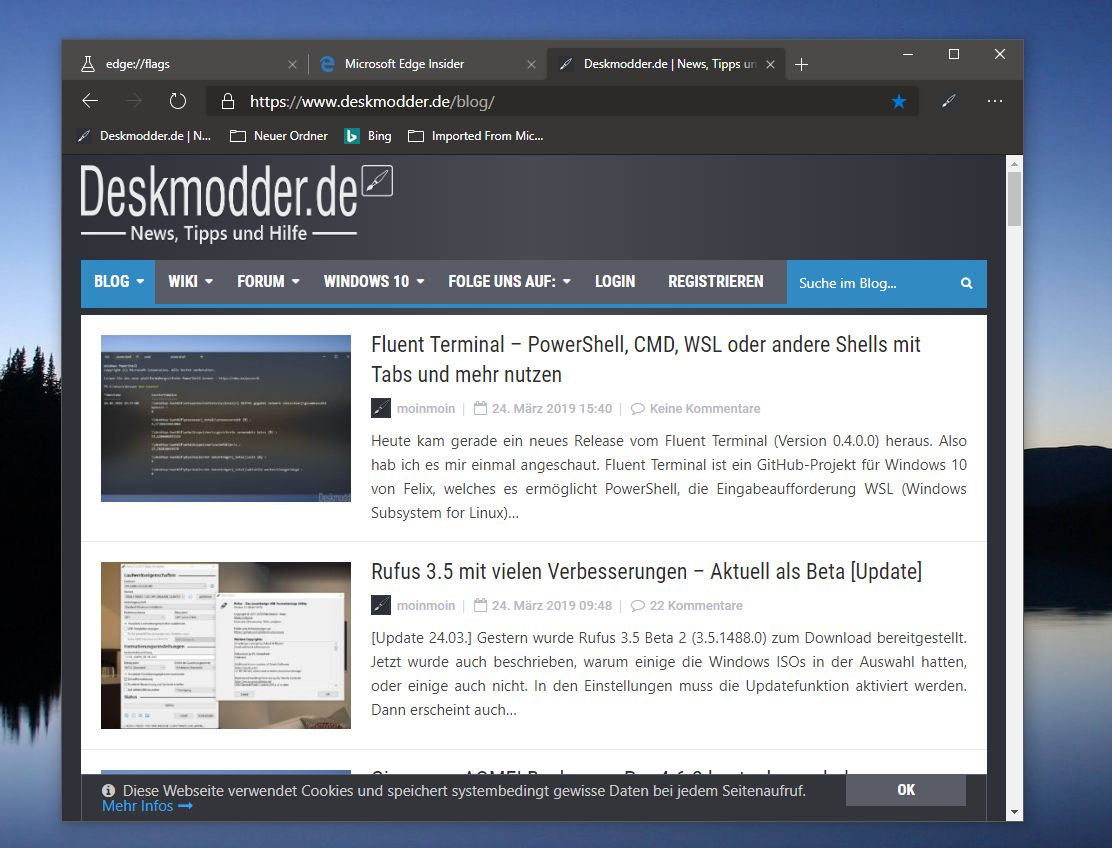Click the pen logo icon beside Deskmodder.de
Viewport: 1112px width, 848px height.
click(377, 180)
